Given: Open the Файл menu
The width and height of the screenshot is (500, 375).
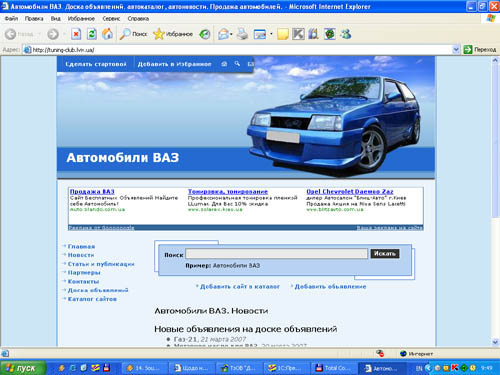Looking at the screenshot, I should tap(11, 19).
